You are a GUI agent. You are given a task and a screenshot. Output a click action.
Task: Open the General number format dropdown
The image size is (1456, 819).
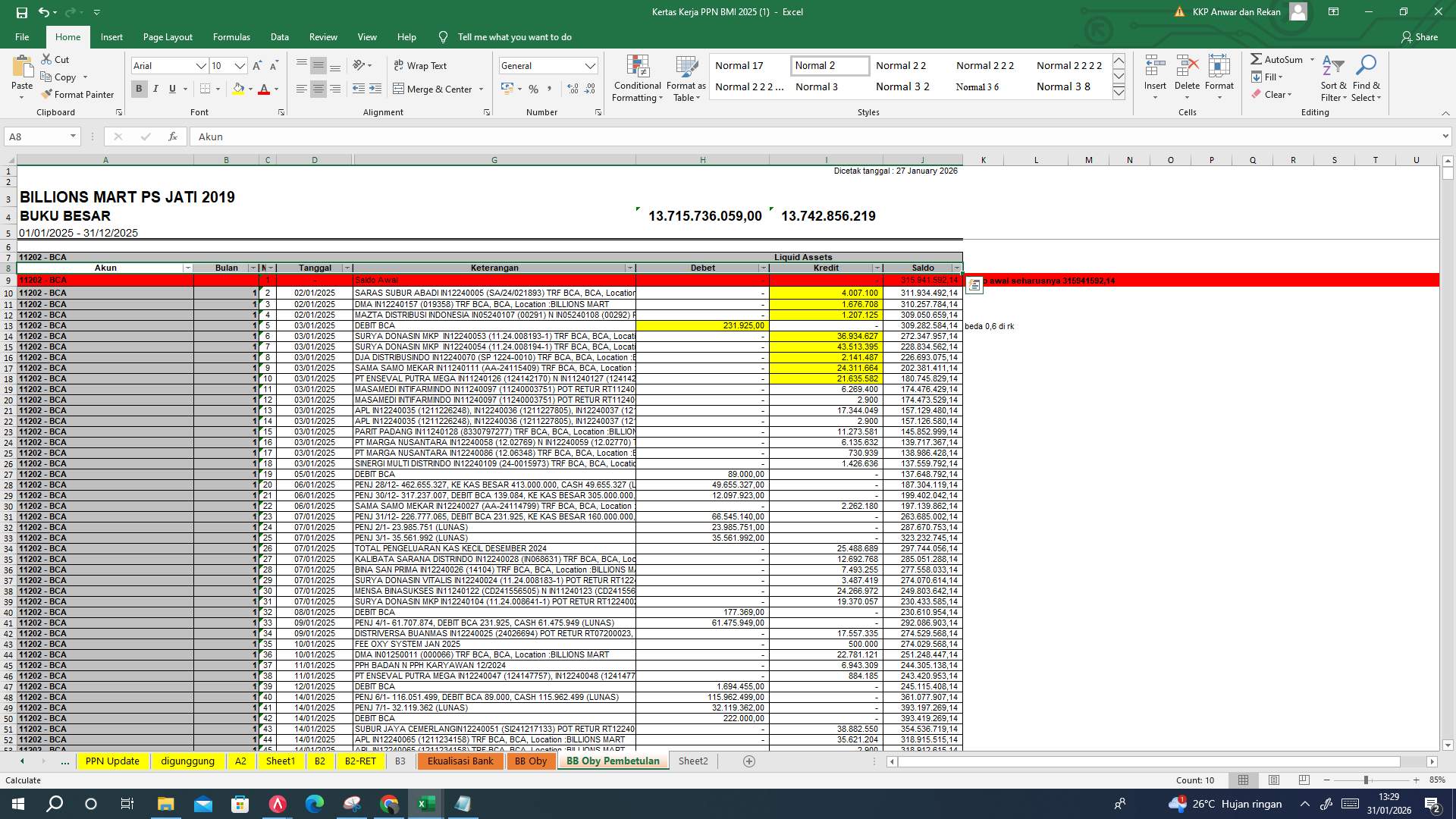click(589, 65)
